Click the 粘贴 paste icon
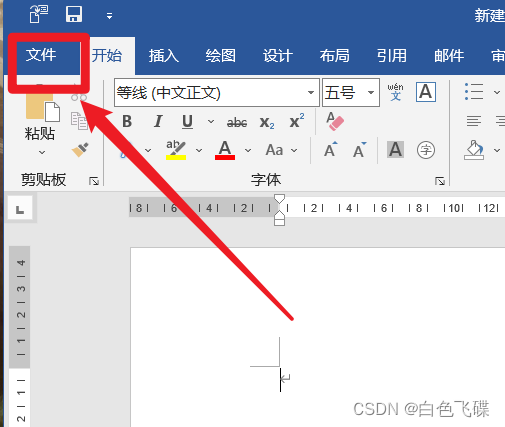 (x=43, y=108)
